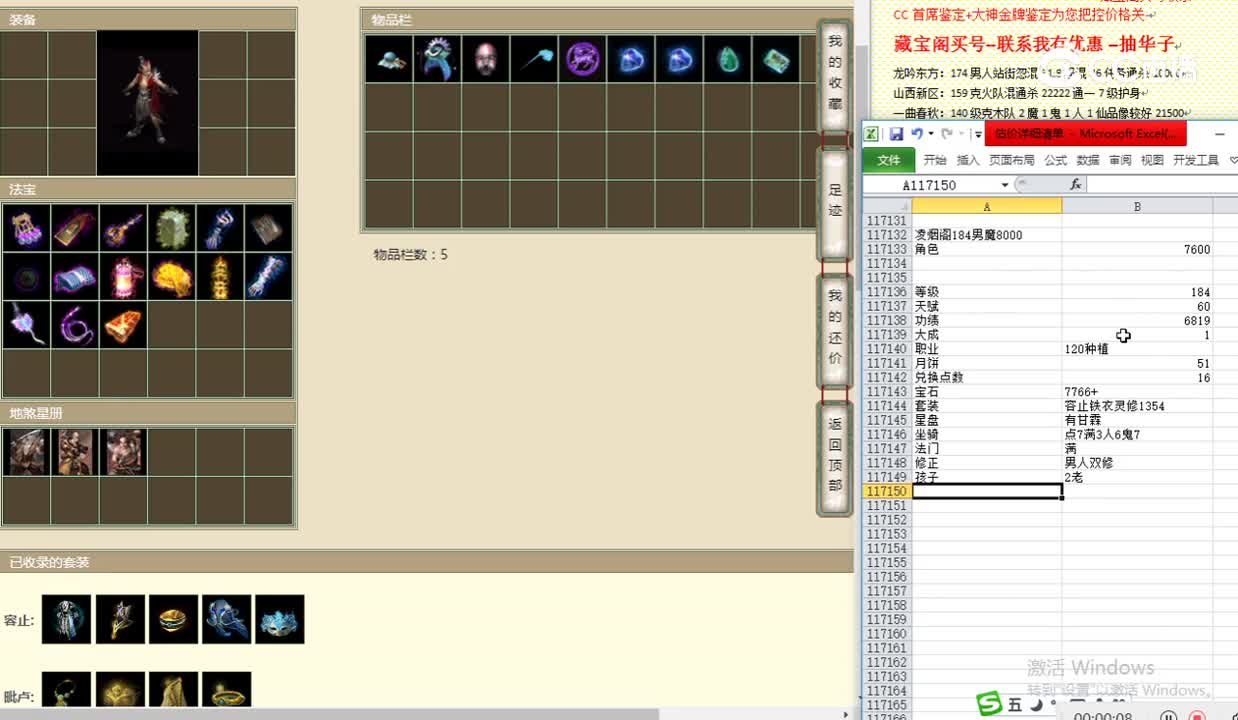Click the first hat-shaped inventory item

389,59
